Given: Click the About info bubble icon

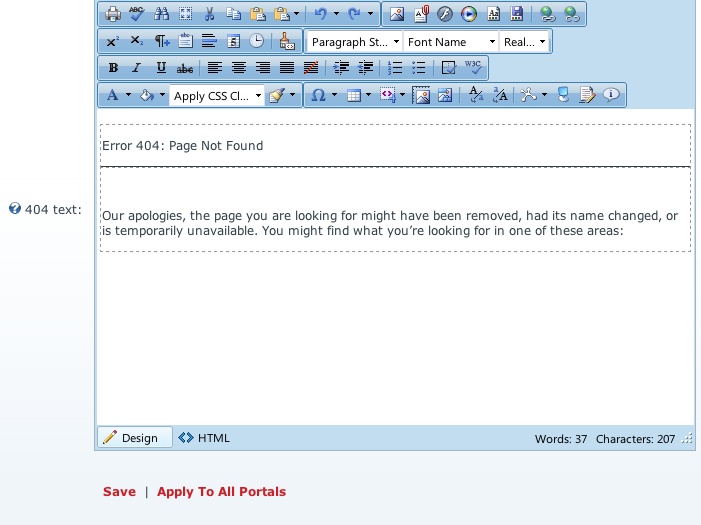Looking at the screenshot, I should click(611, 95).
